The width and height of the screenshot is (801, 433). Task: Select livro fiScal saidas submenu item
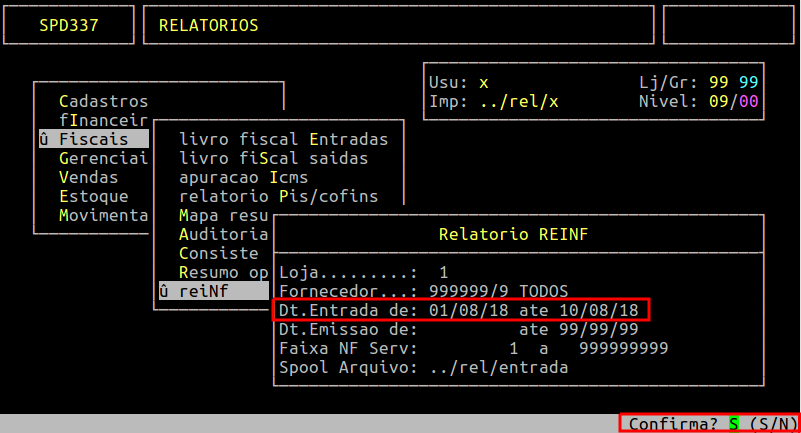tap(273, 158)
